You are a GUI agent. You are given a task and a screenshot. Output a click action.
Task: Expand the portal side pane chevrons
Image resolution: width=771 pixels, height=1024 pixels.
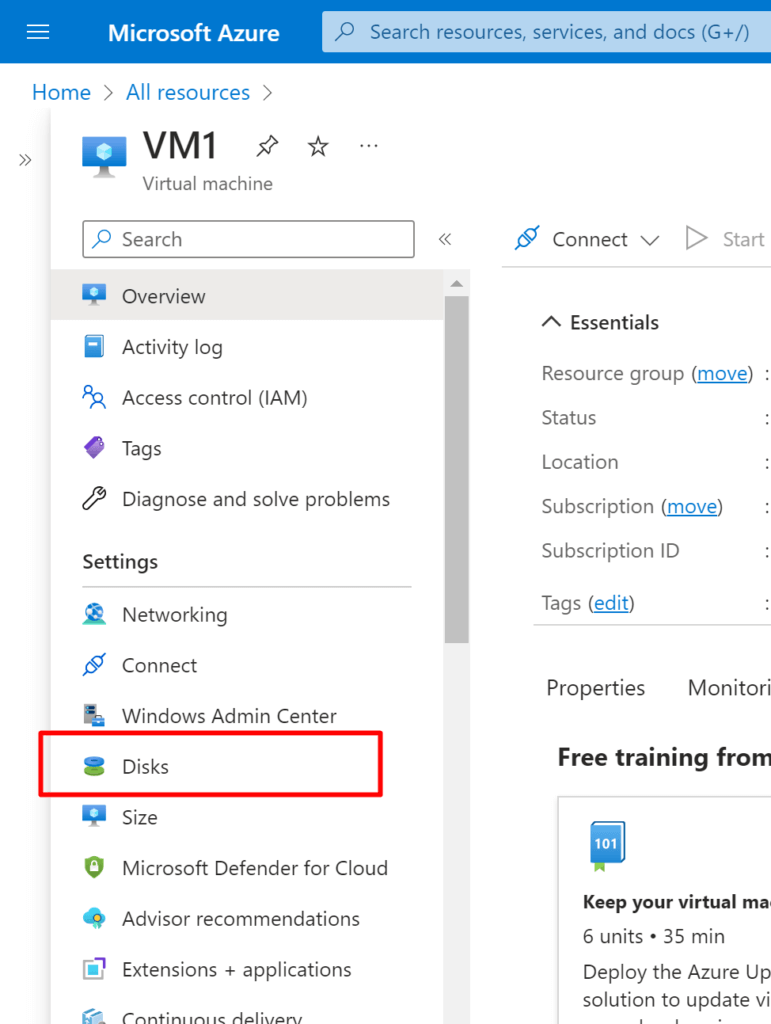pos(25,160)
